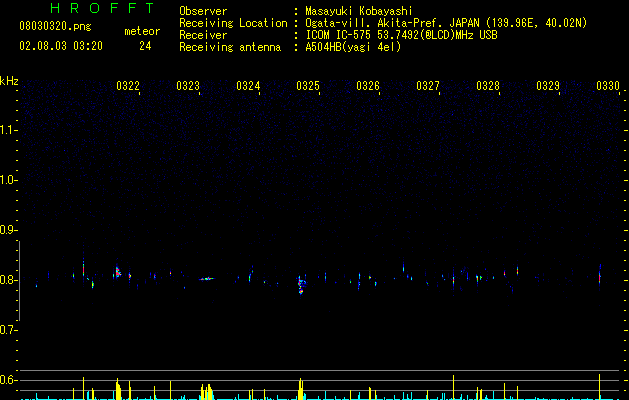
Task: Click the 0324 time marker
Action: point(248,86)
